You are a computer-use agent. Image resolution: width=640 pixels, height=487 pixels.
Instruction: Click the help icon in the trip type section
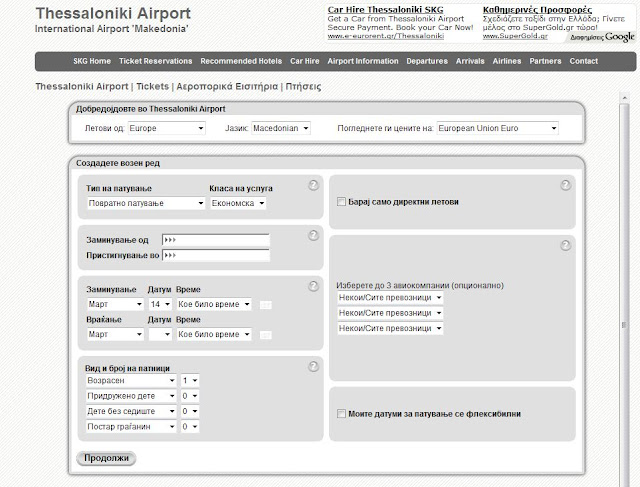[314, 185]
